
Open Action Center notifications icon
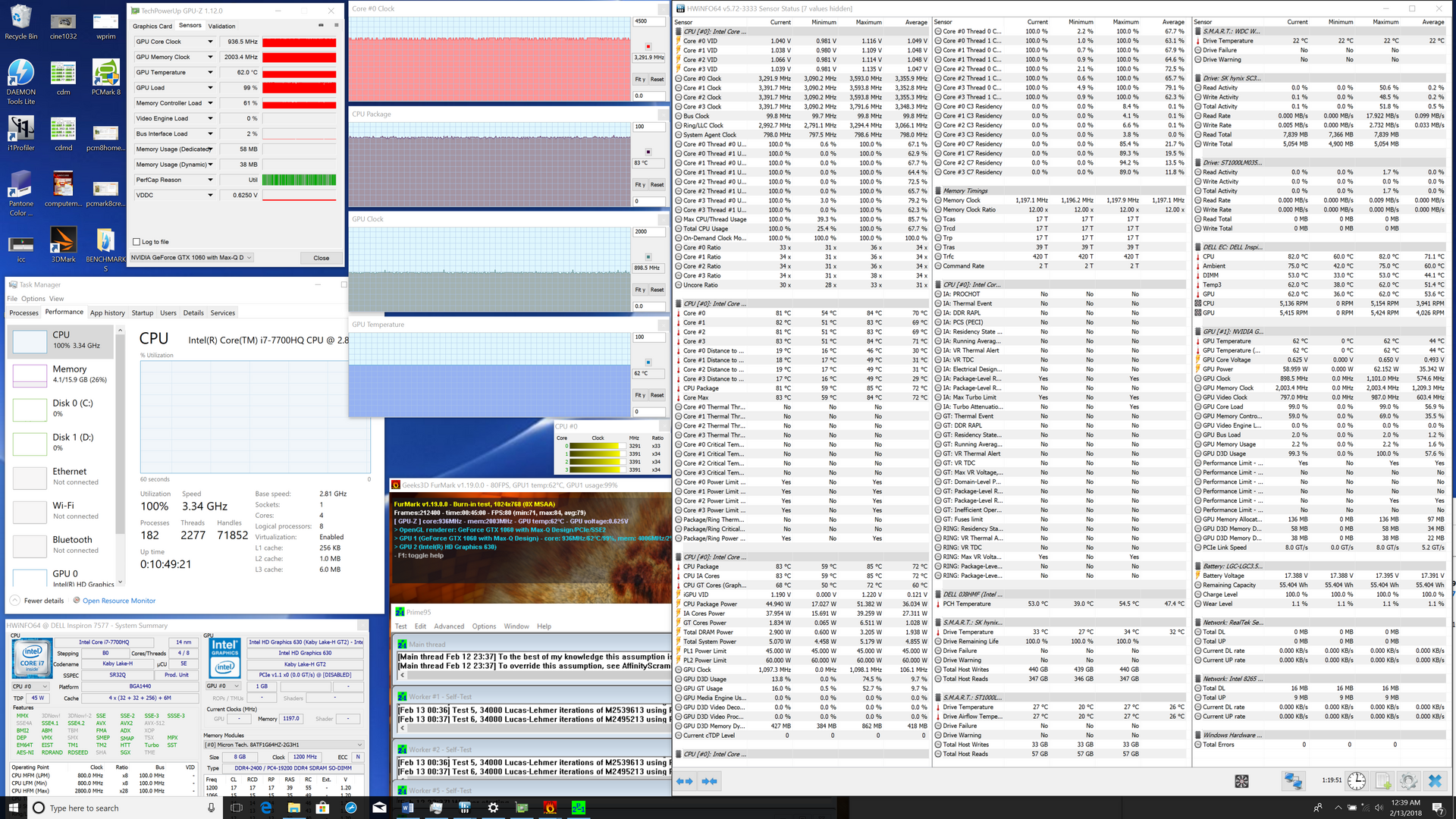(1437, 808)
